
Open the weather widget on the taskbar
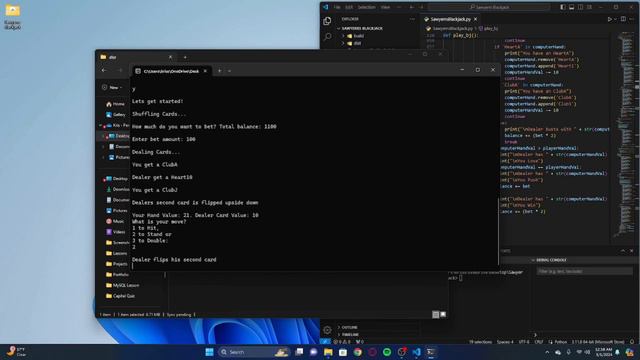(16, 352)
